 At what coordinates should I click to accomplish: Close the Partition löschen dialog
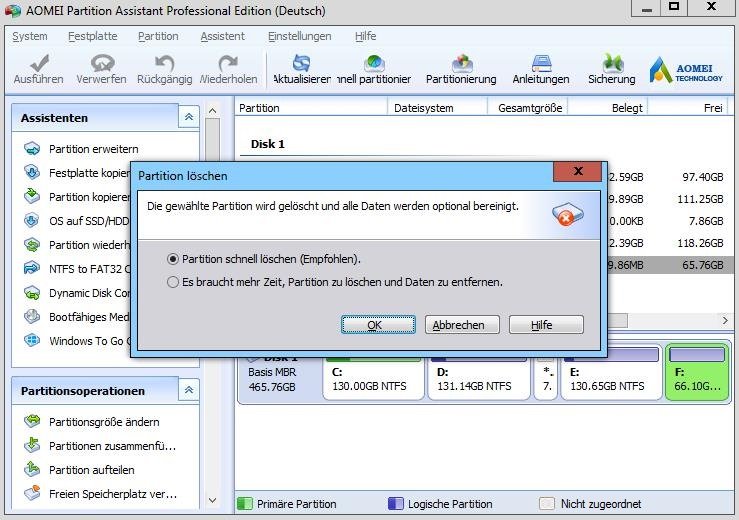pos(578,172)
